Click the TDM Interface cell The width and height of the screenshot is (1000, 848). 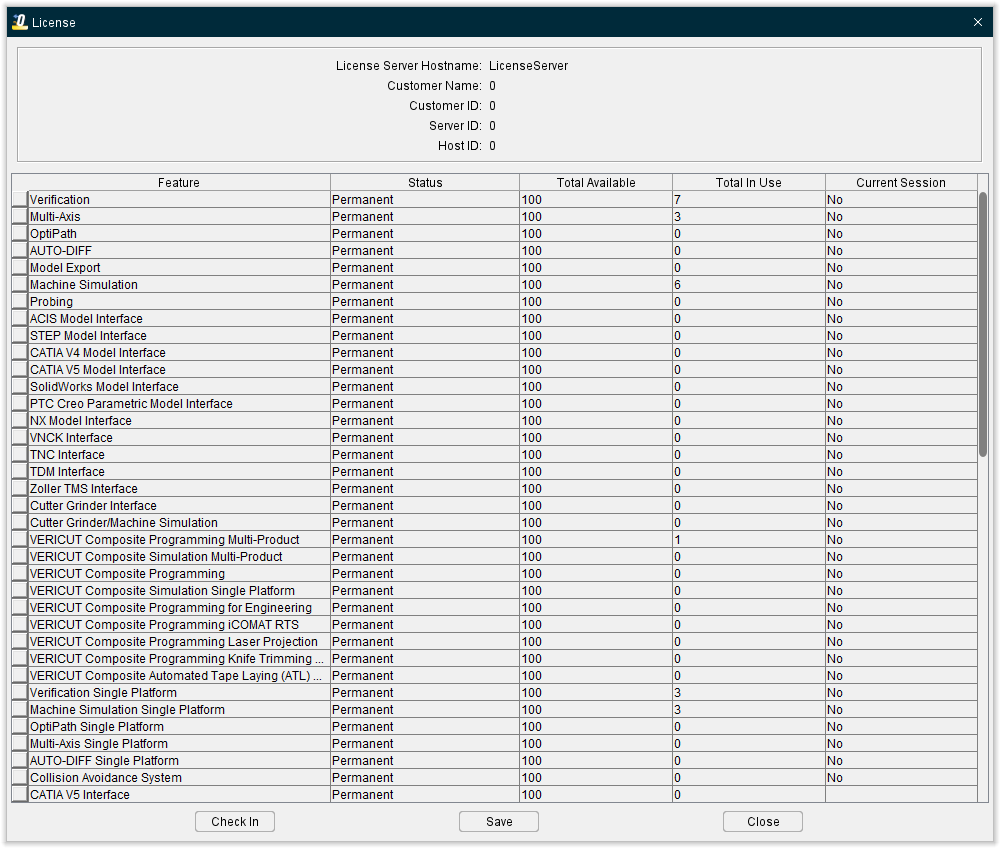tap(179, 472)
